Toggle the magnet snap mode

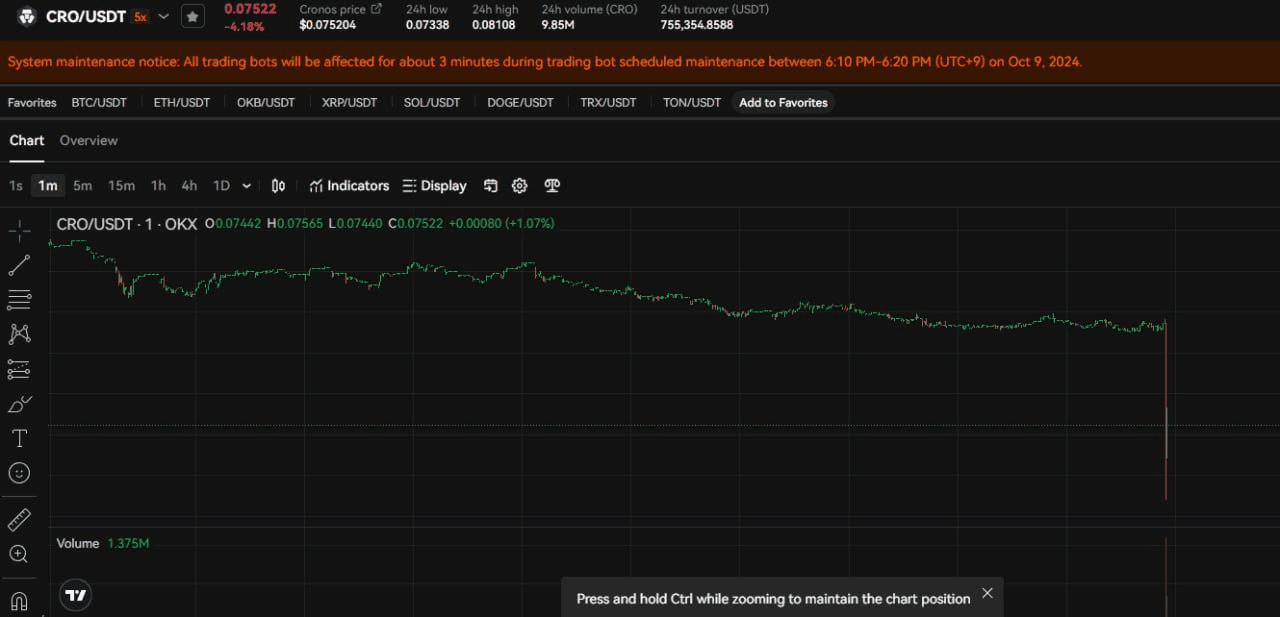19,601
